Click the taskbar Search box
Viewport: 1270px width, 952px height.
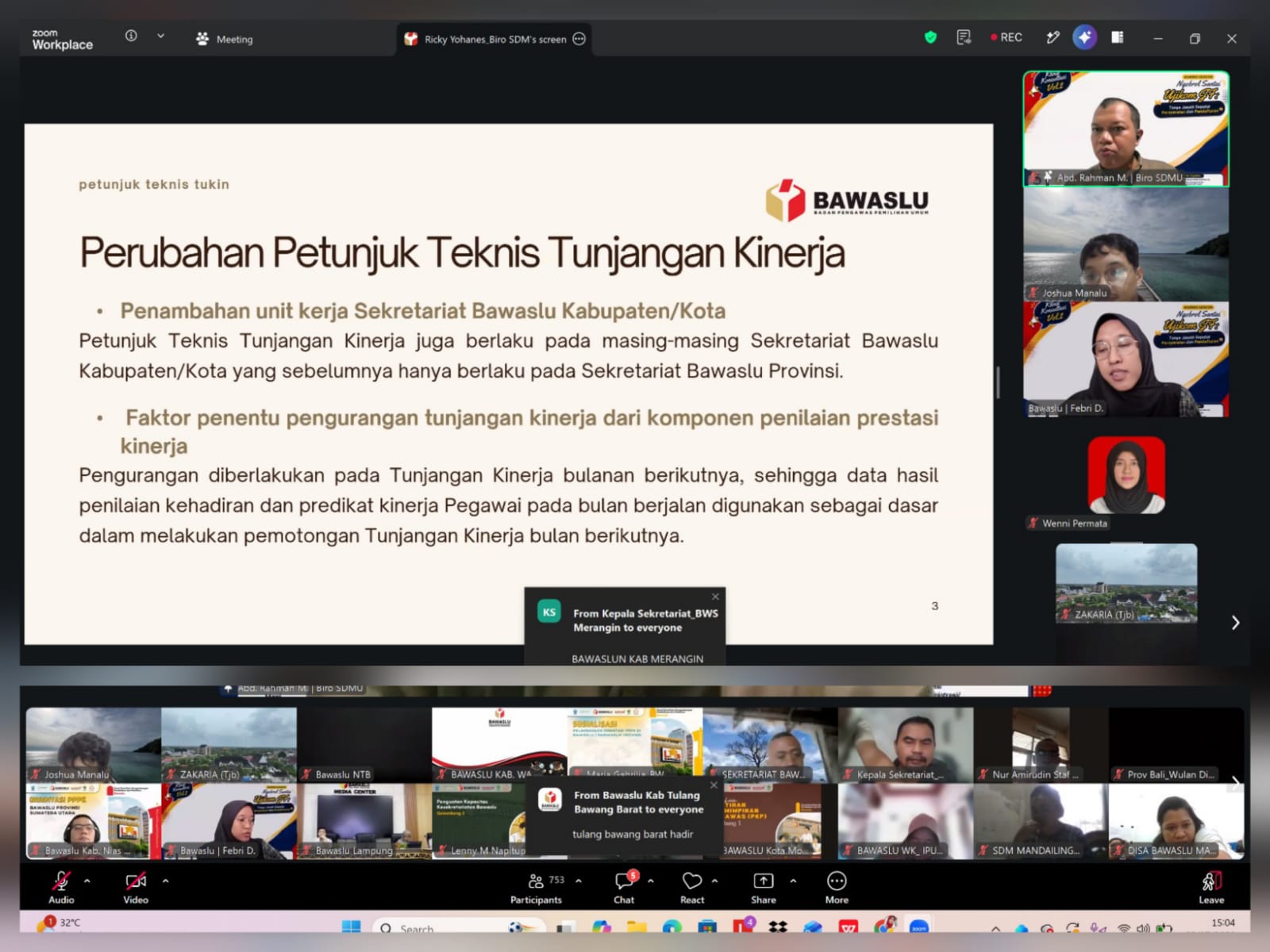(x=459, y=927)
